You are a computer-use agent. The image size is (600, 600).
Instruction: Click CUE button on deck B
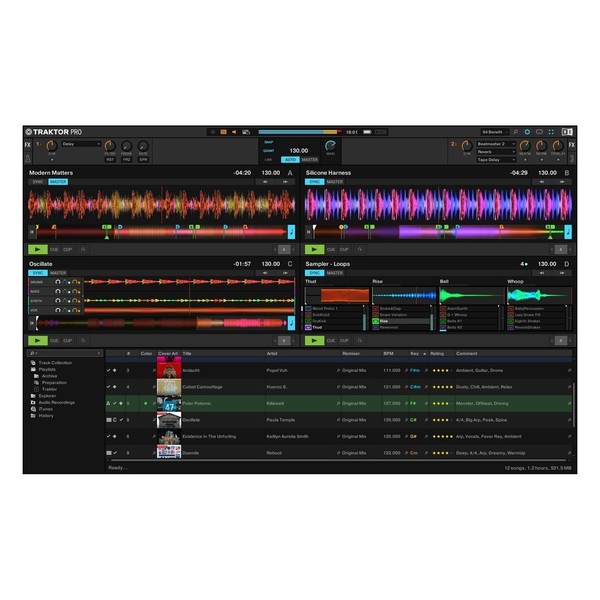coord(331,249)
